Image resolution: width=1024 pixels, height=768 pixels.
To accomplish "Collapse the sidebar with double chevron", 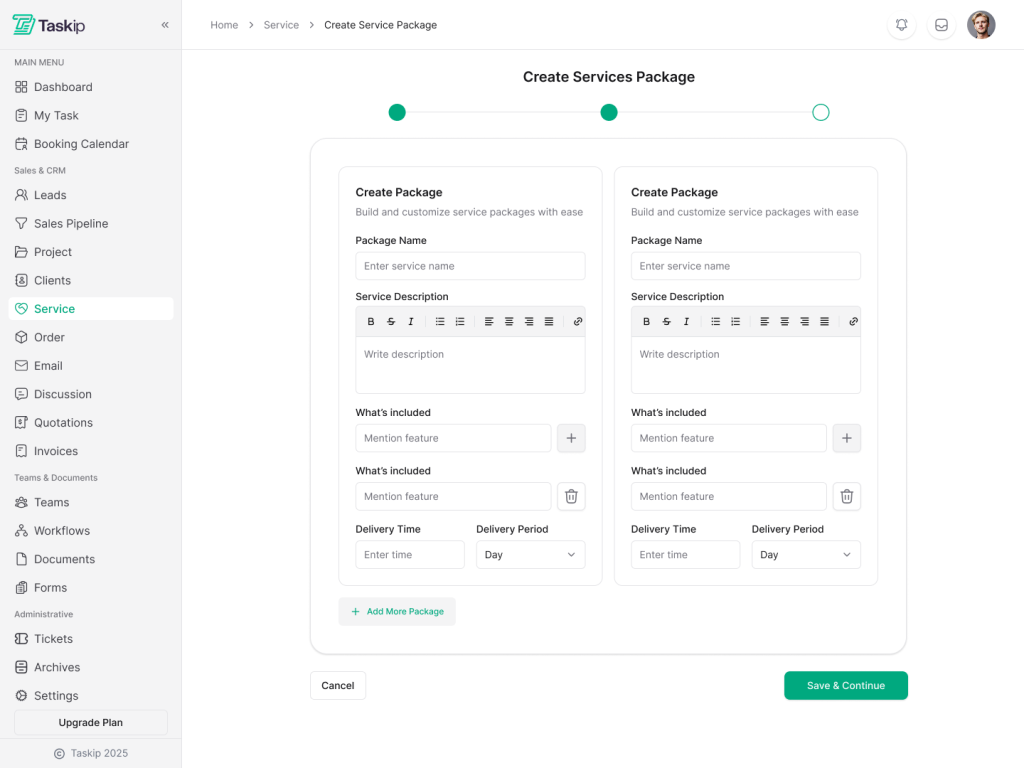I will pos(165,25).
